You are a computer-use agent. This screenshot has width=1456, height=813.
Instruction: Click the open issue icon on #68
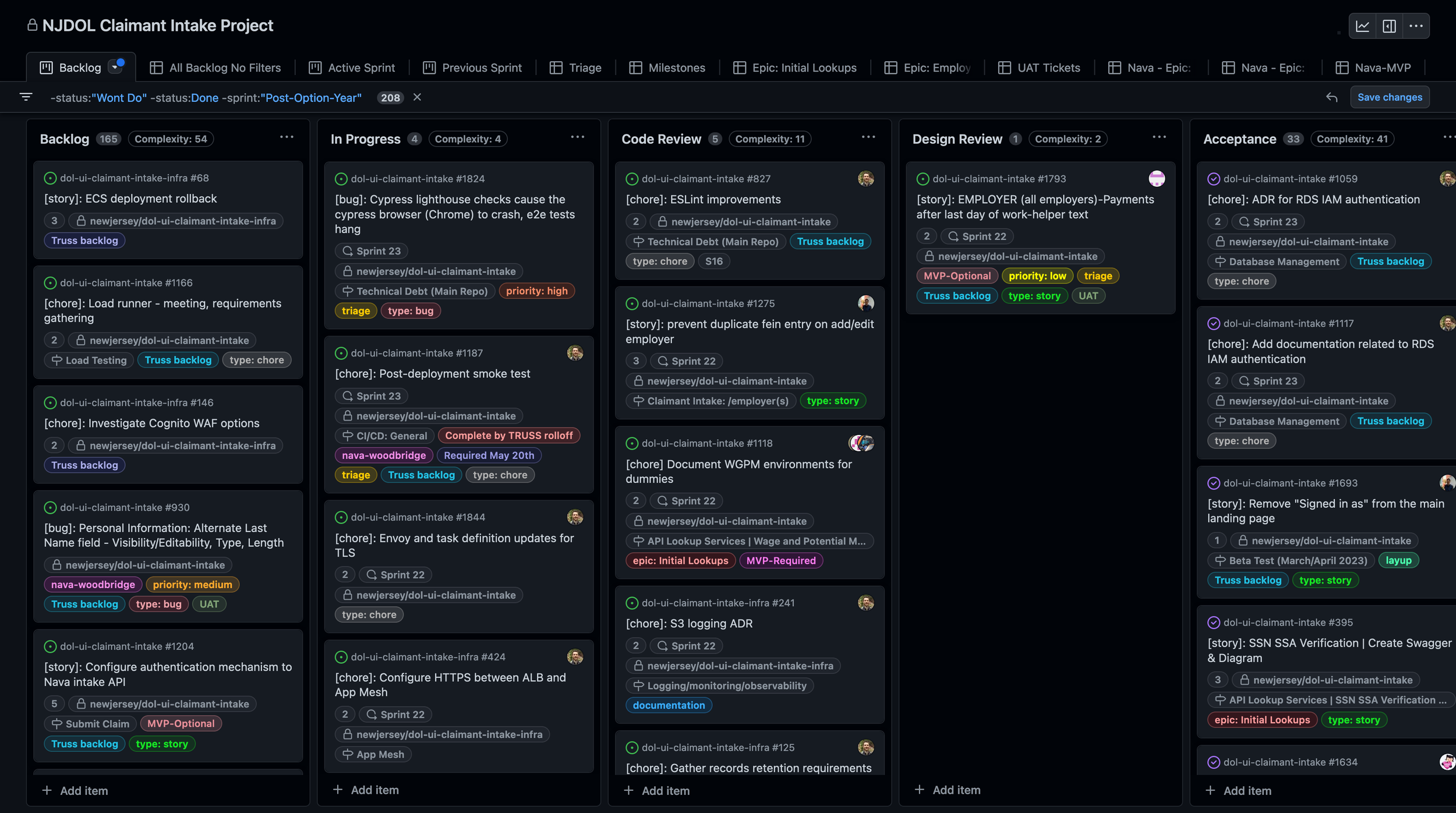(50, 178)
